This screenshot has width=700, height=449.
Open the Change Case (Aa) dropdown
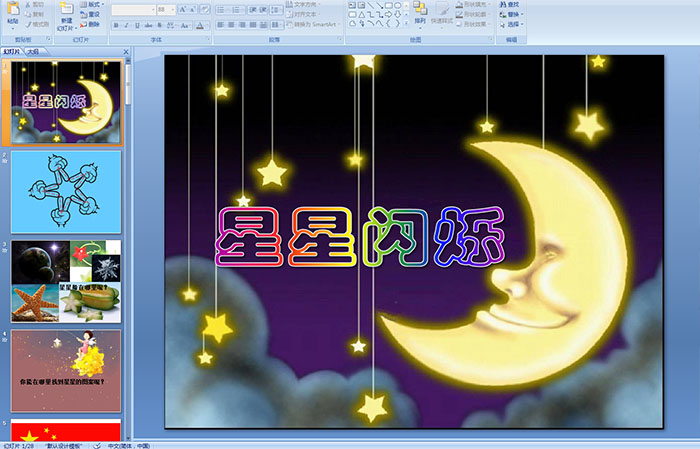tap(184, 25)
